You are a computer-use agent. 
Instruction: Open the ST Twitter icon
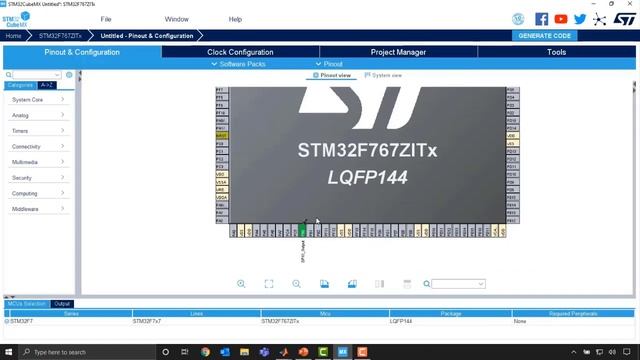click(x=580, y=19)
